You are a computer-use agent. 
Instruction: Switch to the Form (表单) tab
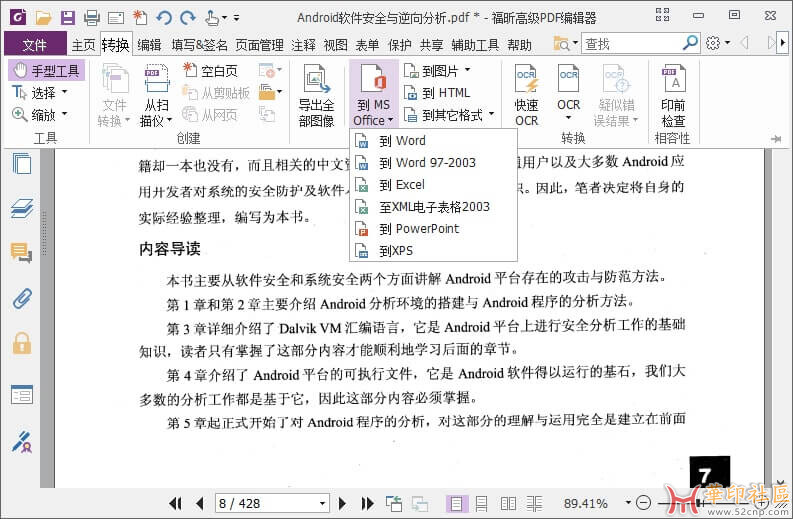[x=367, y=45]
